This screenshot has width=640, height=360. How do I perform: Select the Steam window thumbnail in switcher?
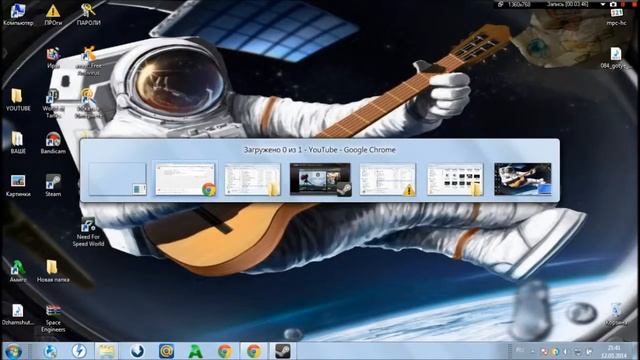(320, 179)
